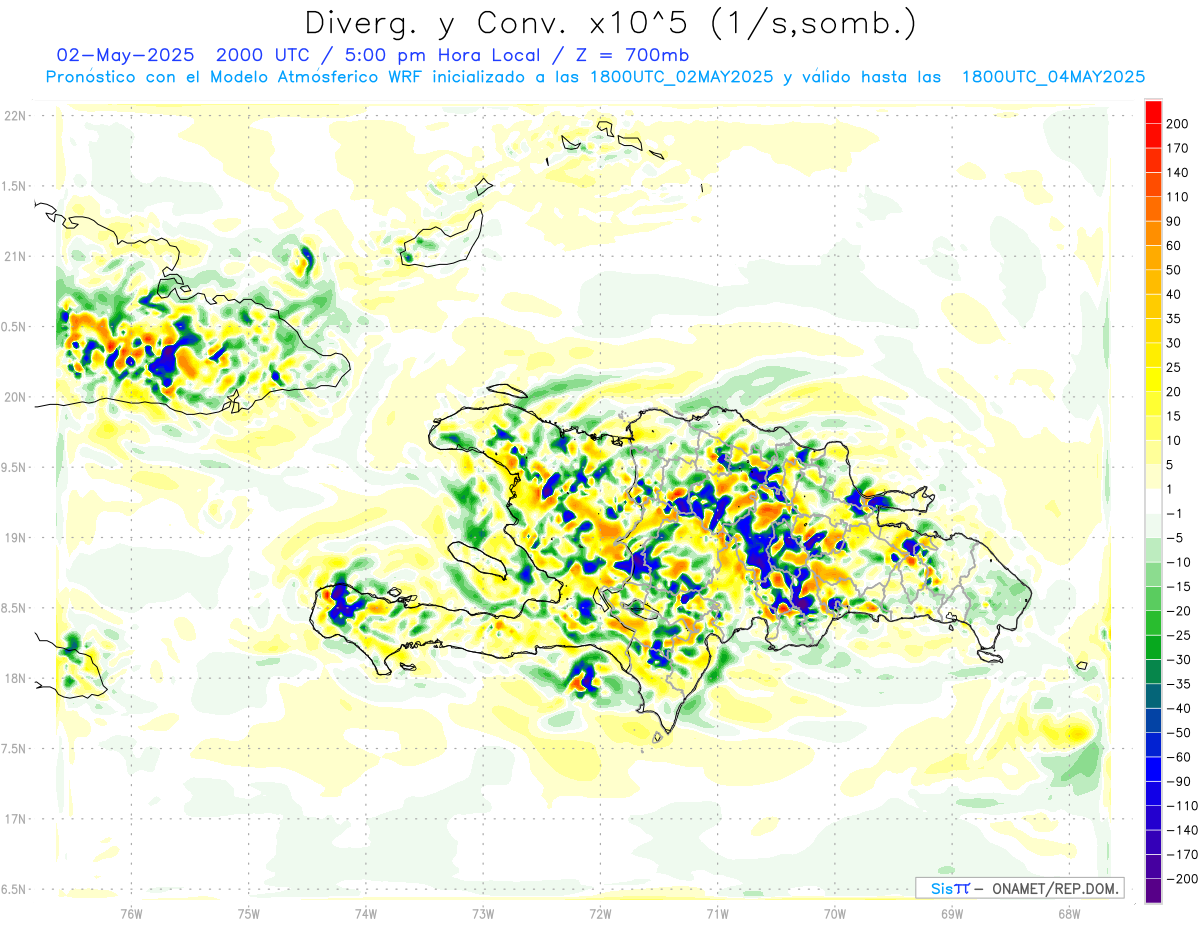
Task: Click the 71W longitude label
Action: [717, 913]
